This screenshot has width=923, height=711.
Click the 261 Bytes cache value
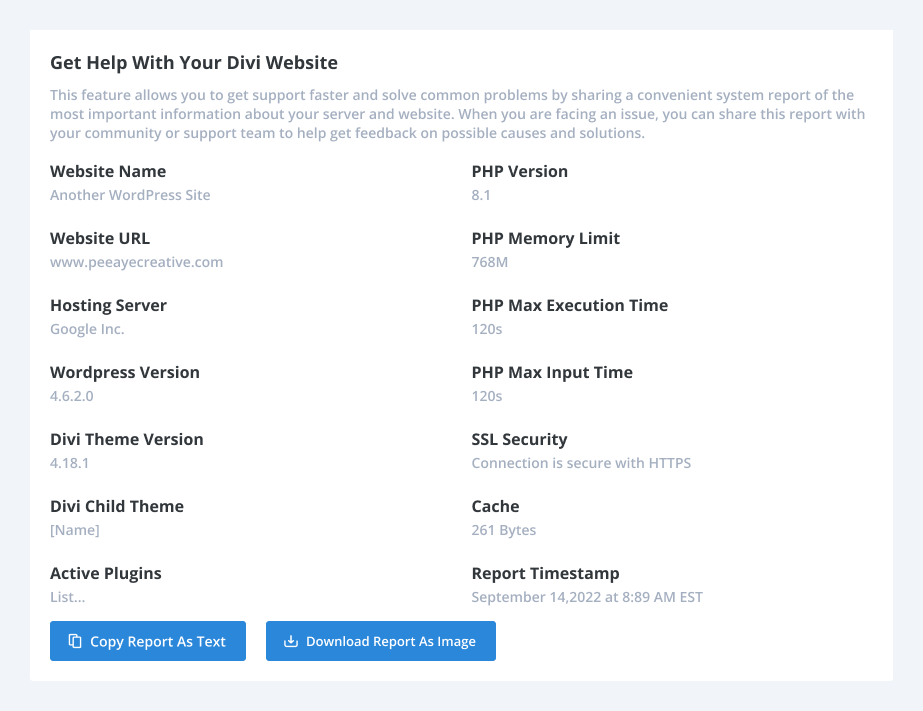504,530
